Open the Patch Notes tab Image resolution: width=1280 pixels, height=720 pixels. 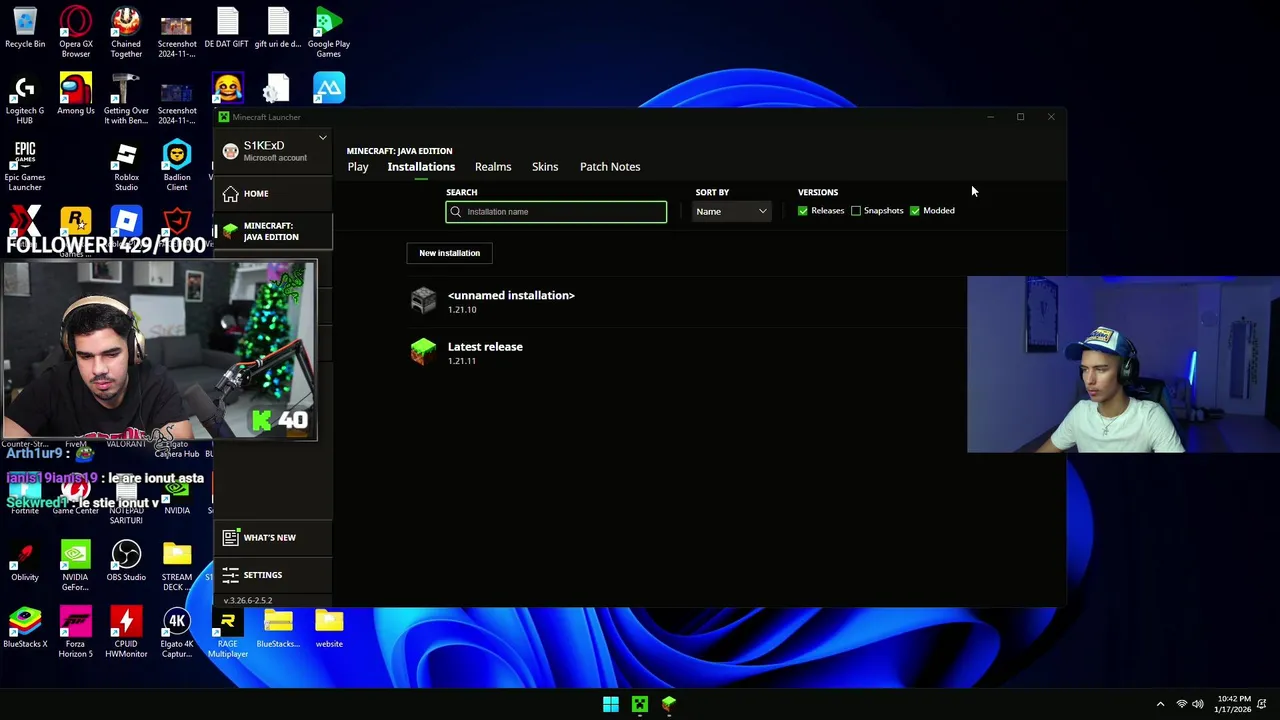[610, 167]
